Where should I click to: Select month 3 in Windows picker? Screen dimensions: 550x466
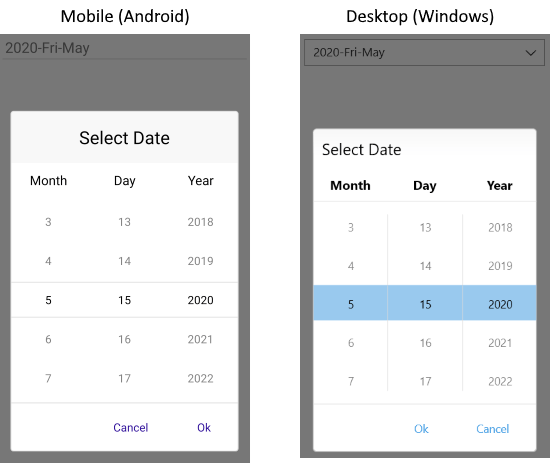(x=351, y=228)
